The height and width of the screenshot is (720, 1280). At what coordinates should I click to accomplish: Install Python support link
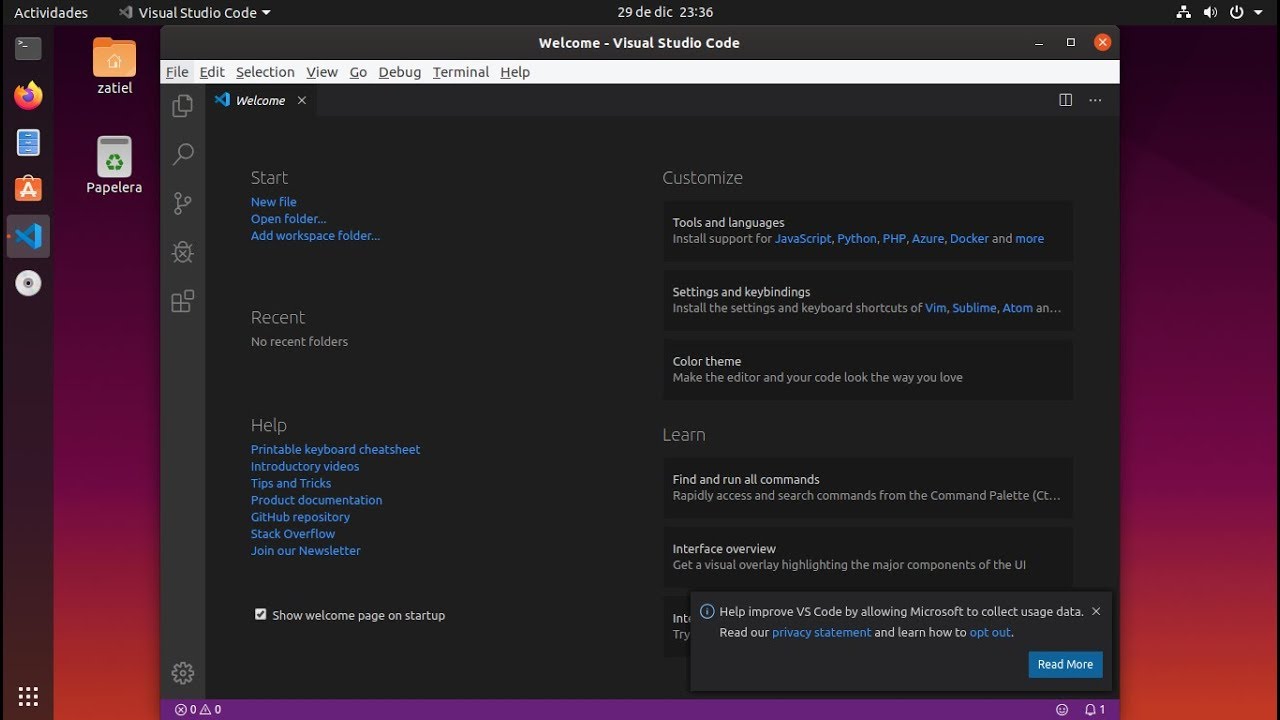857,239
